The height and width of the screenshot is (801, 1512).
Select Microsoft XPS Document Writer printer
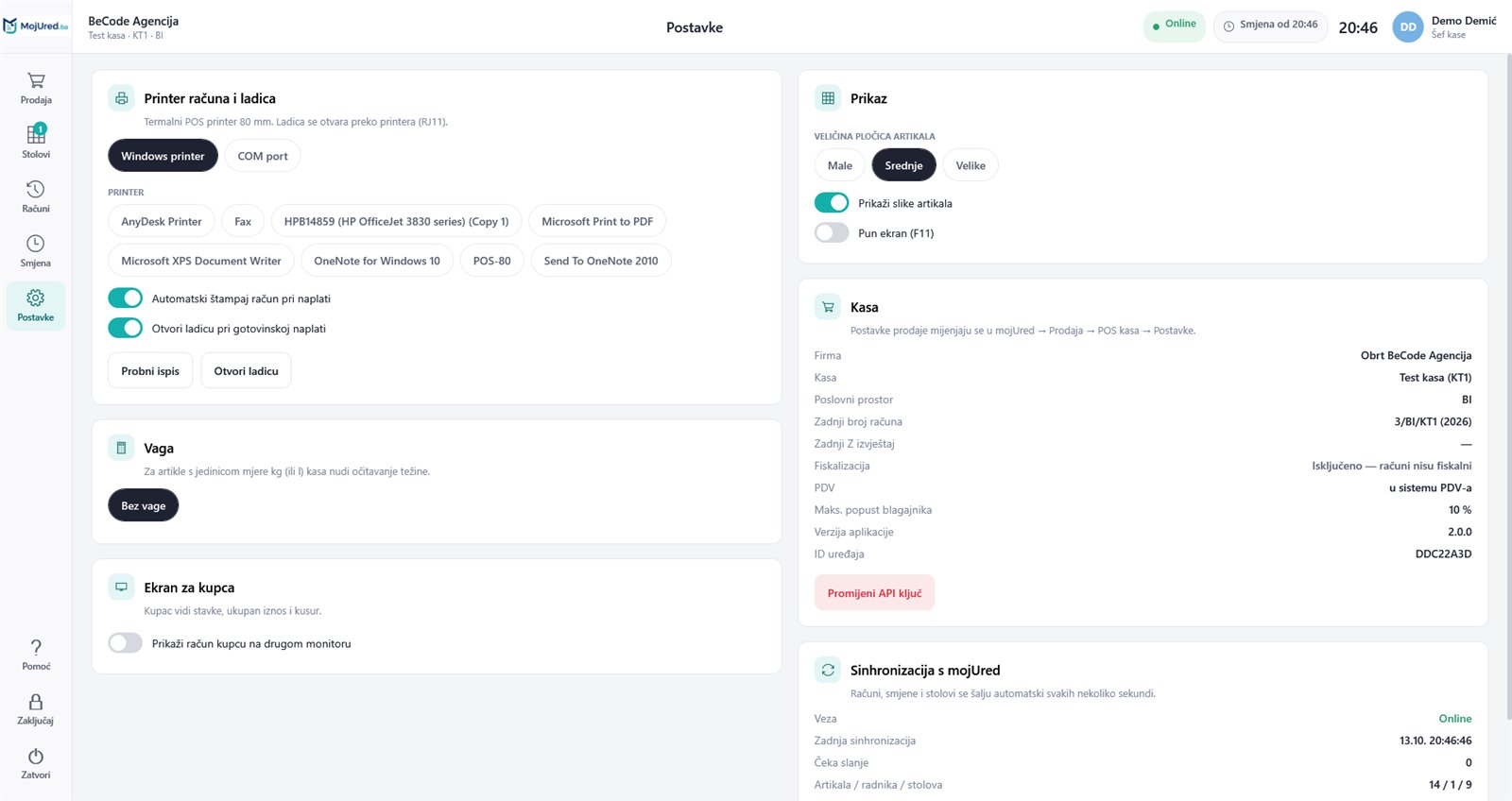(201, 261)
